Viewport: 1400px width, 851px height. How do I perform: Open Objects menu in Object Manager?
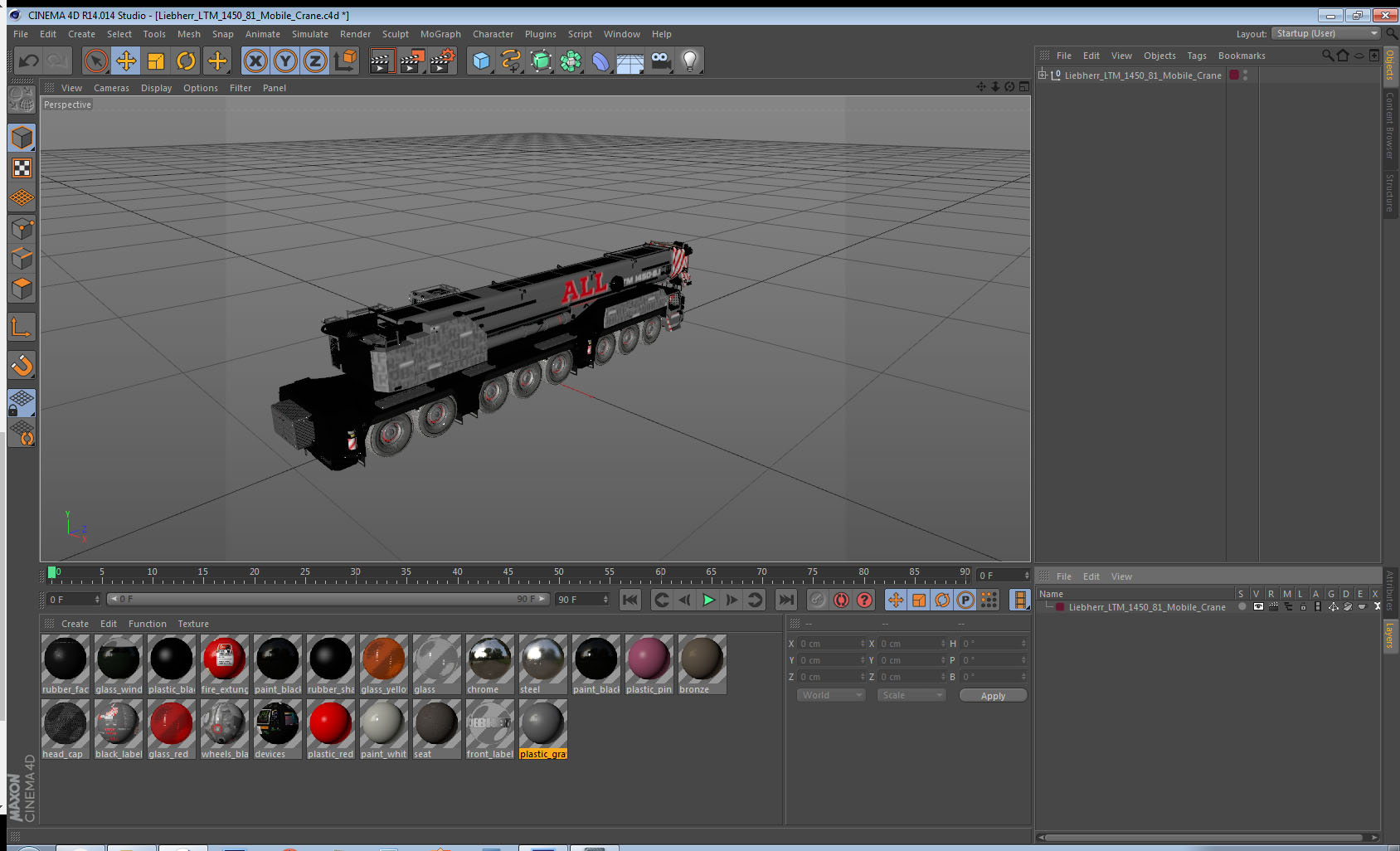(x=1159, y=56)
